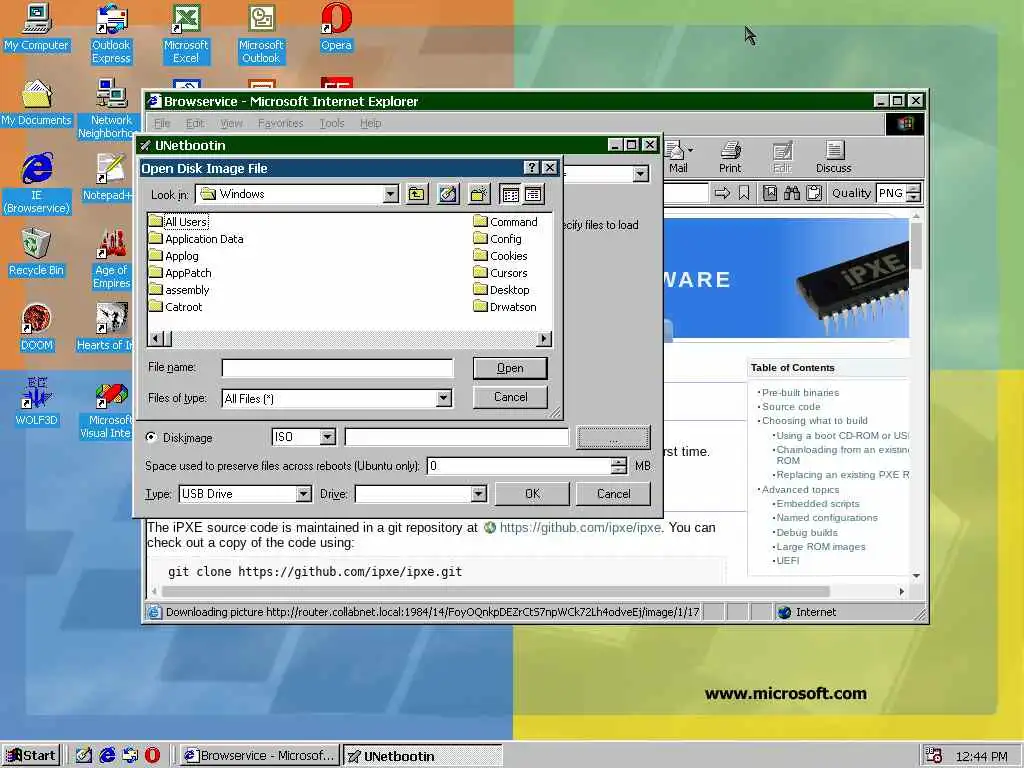Open the Embedded scripts contents link
This screenshot has height=768, width=1024.
click(818, 504)
